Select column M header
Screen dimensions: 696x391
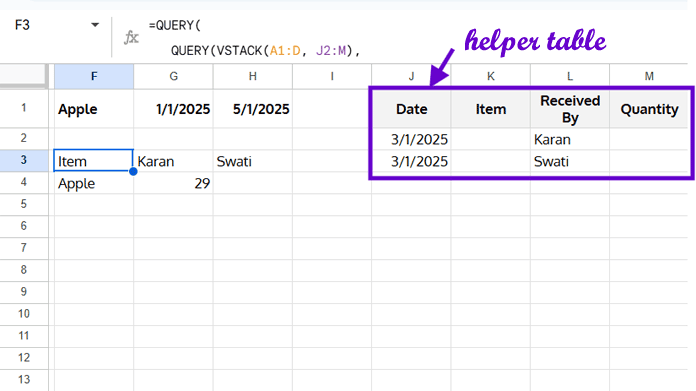tap(649, 76)
